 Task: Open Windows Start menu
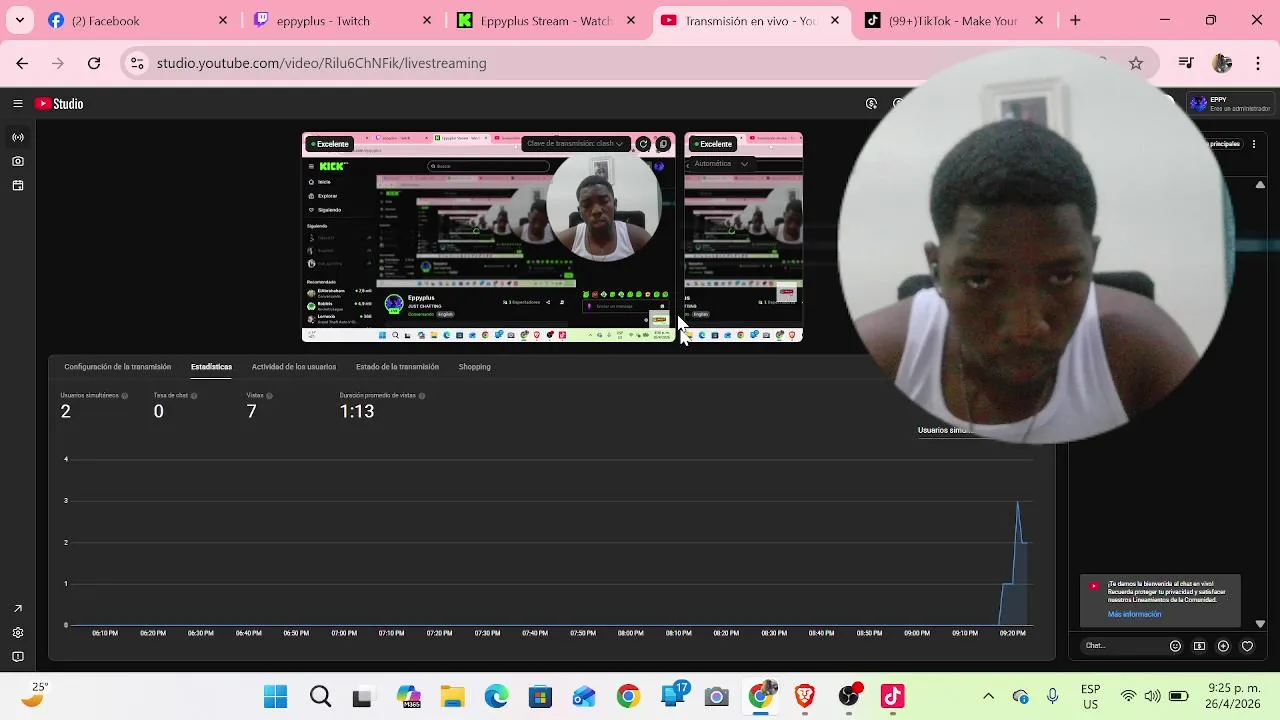click(275, 696)
